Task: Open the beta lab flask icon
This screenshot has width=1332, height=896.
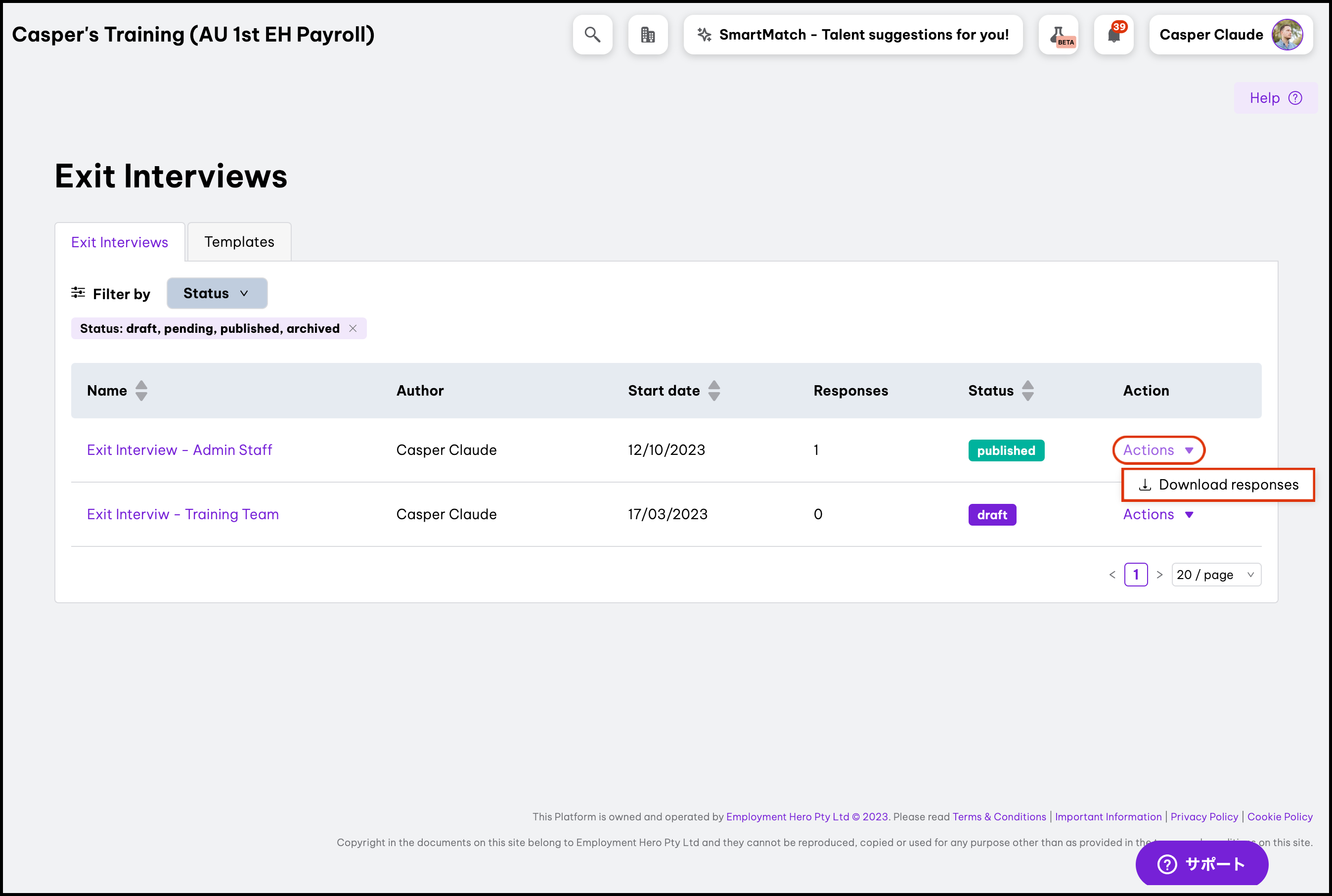Action: pos(1058,35)
